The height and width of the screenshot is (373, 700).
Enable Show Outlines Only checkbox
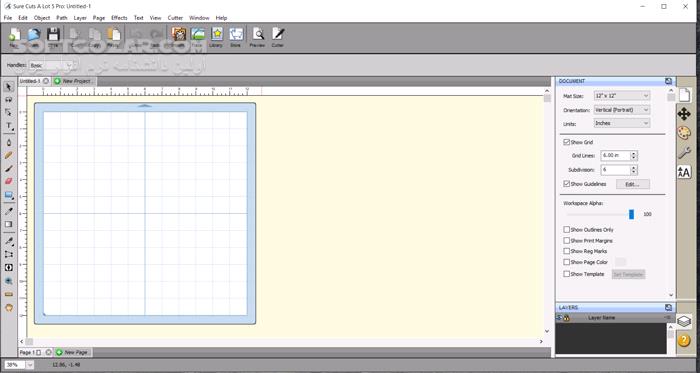click(567, 230)
